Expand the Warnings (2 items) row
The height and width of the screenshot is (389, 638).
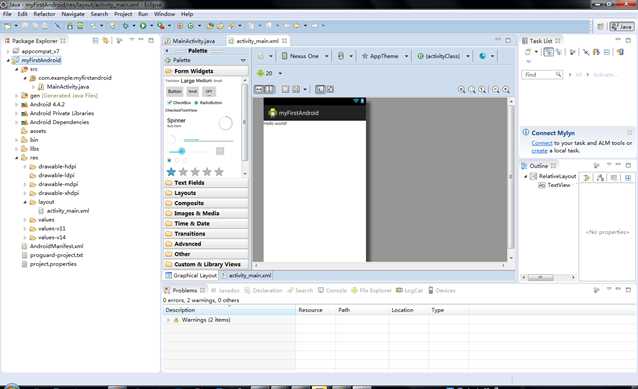click(168, 320)
